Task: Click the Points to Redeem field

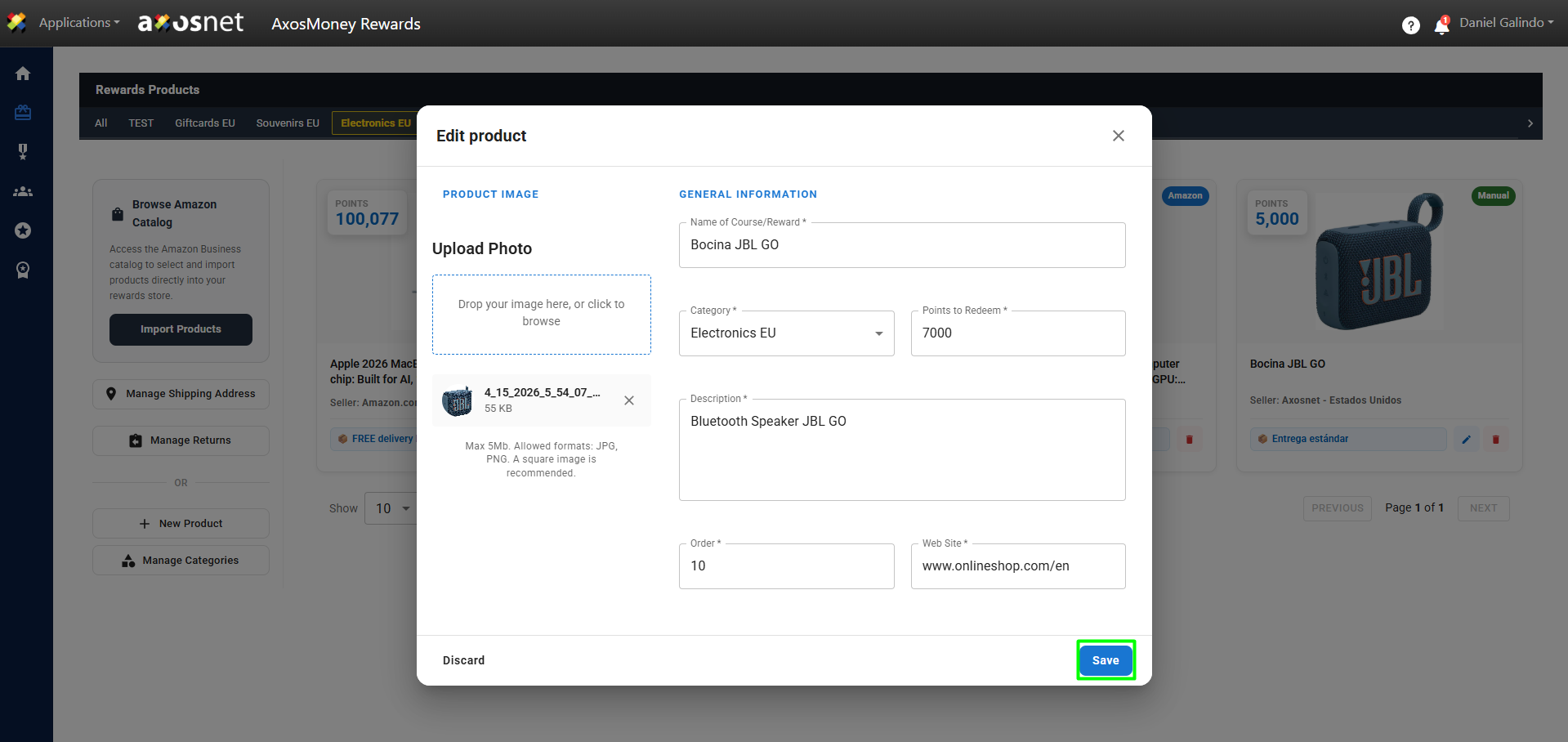Action: (x=1017, y=333)
